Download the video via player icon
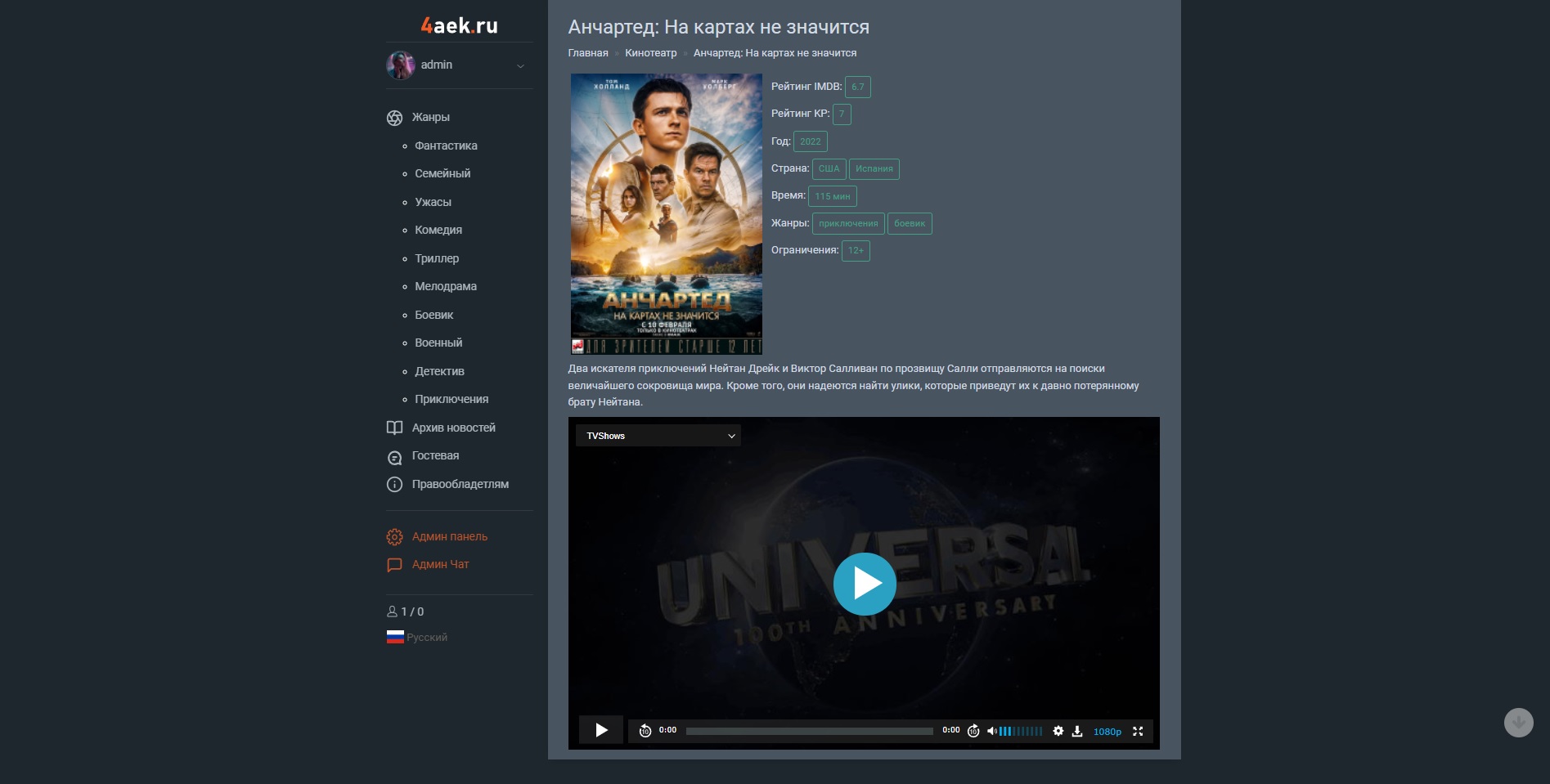Viewport: 1550px width, 784px height. click(x=1077, y=731)
